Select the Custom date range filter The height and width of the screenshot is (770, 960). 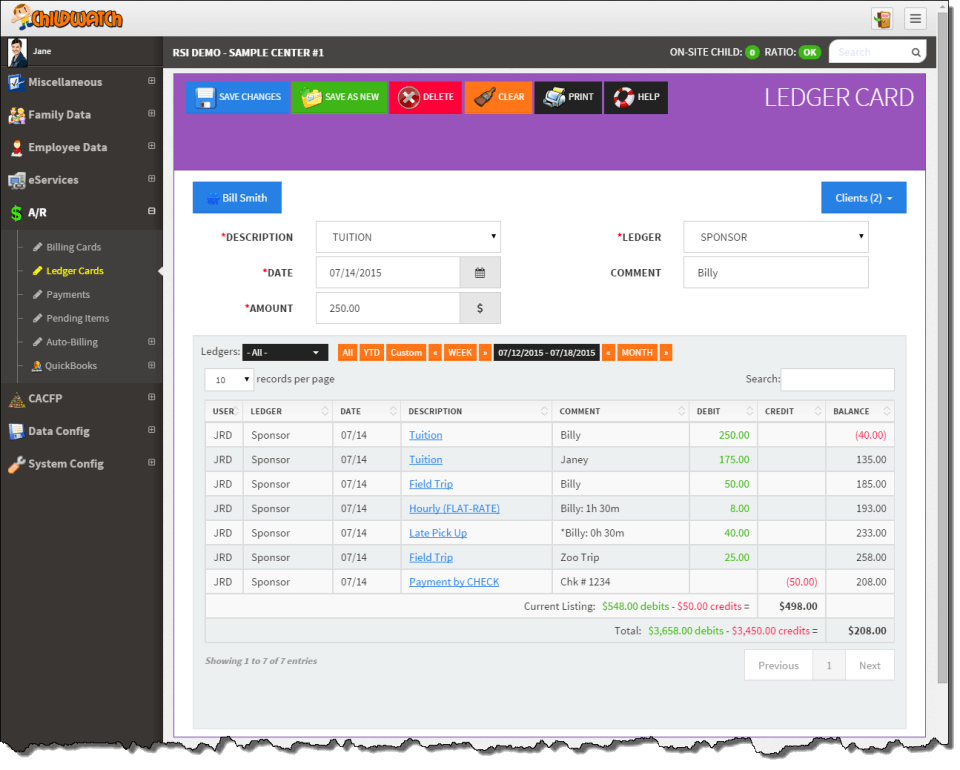click(x=406, y=353)
